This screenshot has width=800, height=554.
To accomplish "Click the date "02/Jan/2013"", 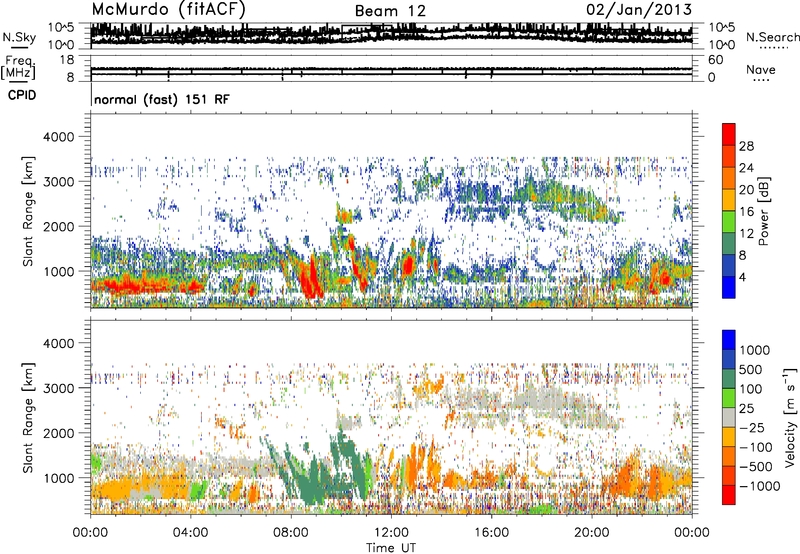I will coord(639,9).
